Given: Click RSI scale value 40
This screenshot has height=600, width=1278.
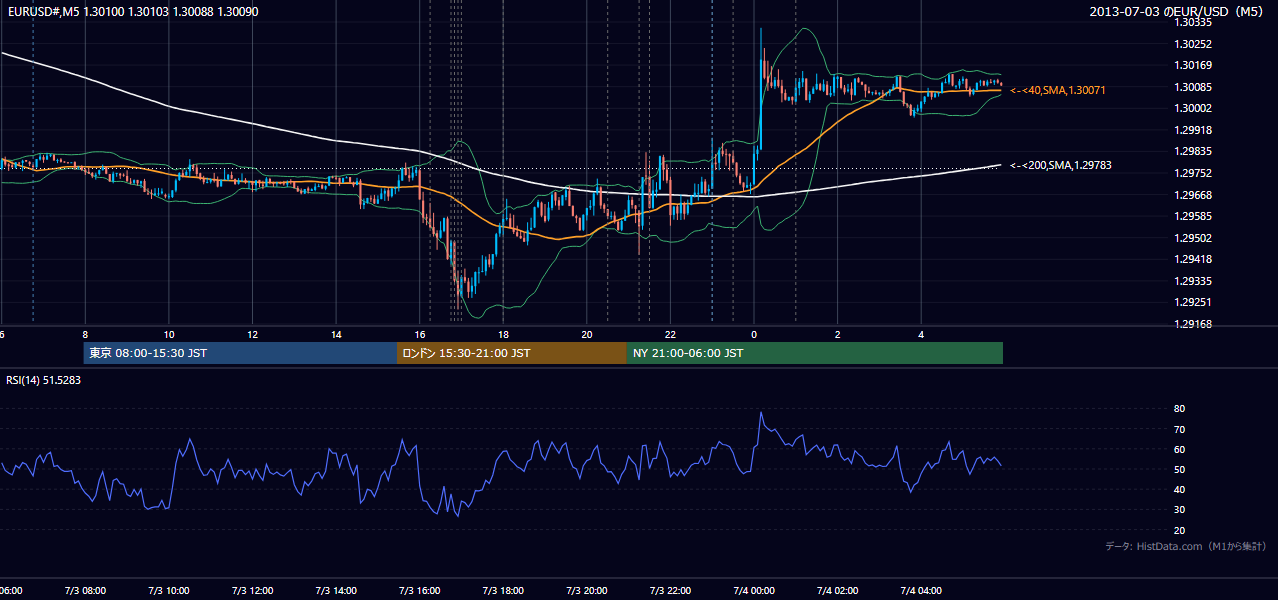Looking at the screenshot, I should point(1179,489).
